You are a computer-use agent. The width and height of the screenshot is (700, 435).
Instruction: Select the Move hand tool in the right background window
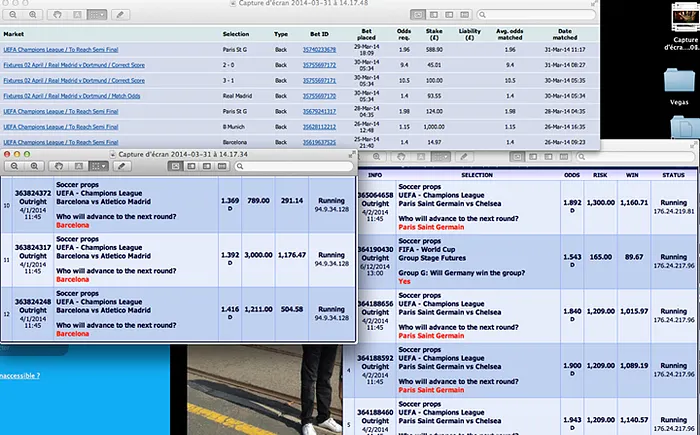pyautogui.click(x=401, y=157)
